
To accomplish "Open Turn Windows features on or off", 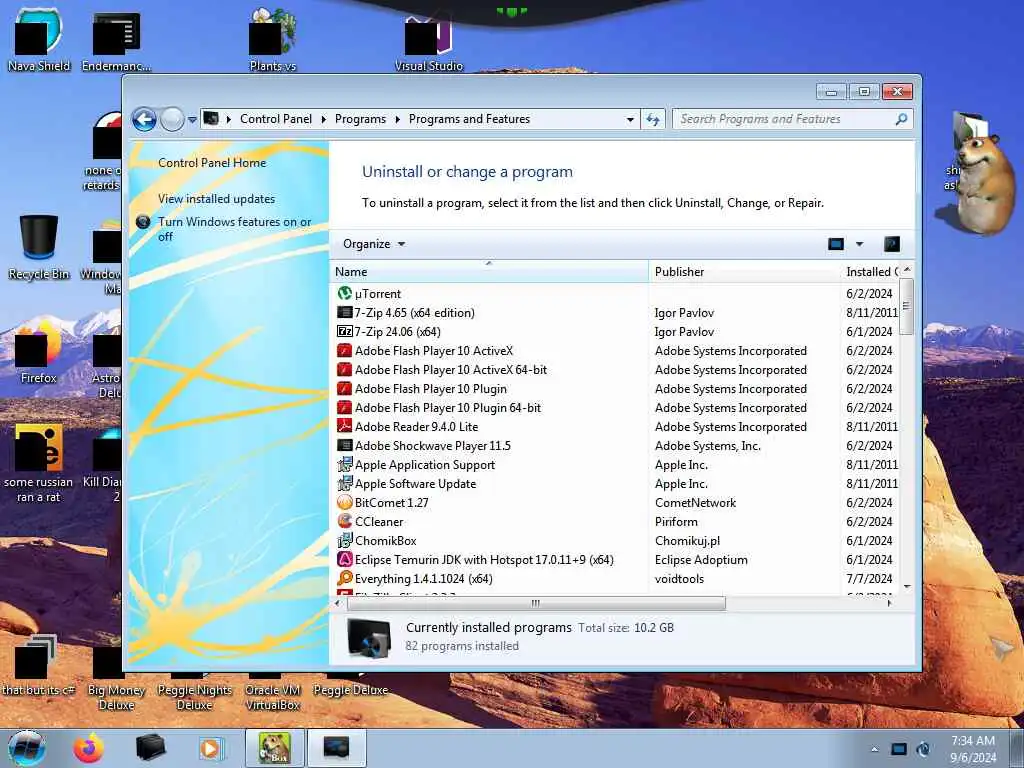I will 234,229.
